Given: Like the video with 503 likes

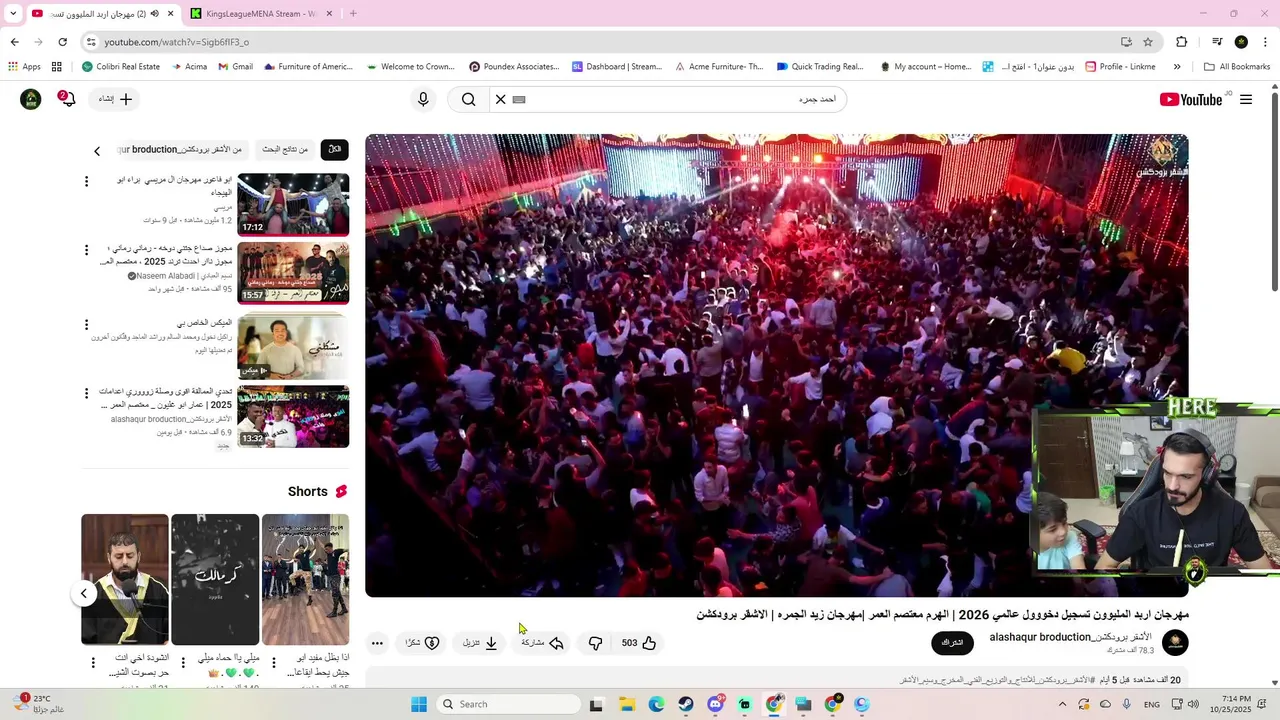Looking at the screenshot, I should (639, 643).
